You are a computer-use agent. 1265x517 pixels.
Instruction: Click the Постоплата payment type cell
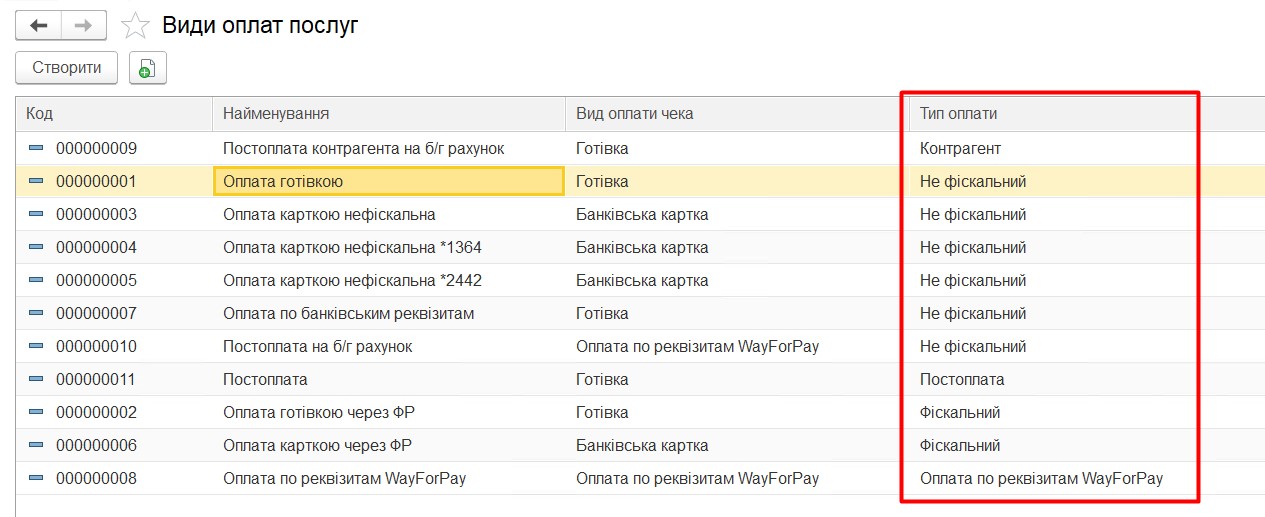coord(962,379)
